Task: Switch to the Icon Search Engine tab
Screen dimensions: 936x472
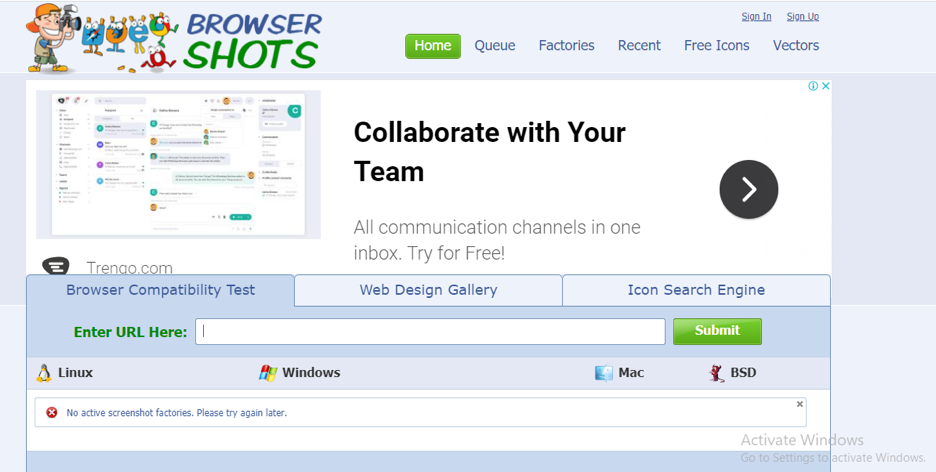Action: (x=696, y=290)
